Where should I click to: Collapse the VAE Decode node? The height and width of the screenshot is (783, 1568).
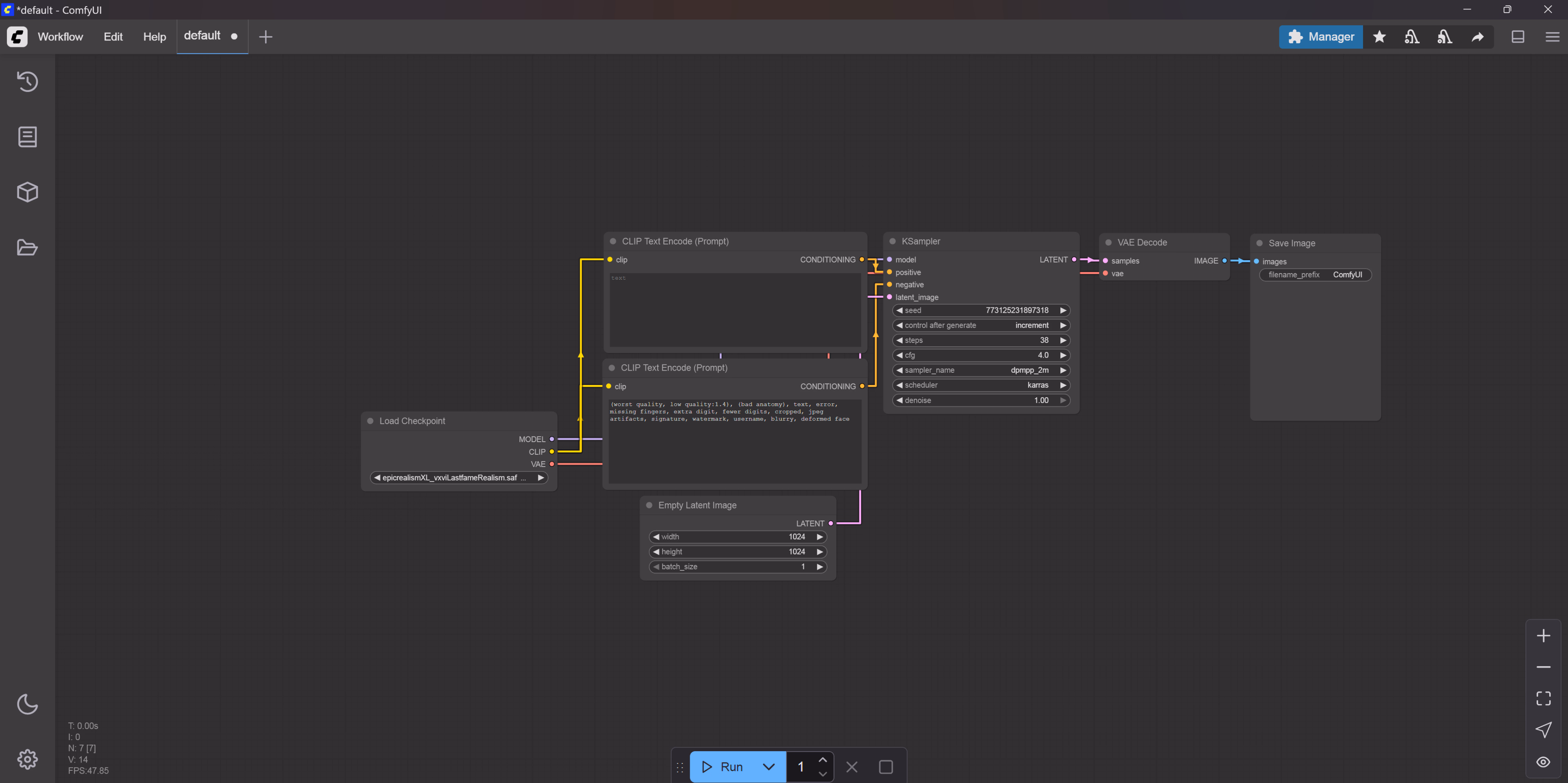[x=1109, y=243]
